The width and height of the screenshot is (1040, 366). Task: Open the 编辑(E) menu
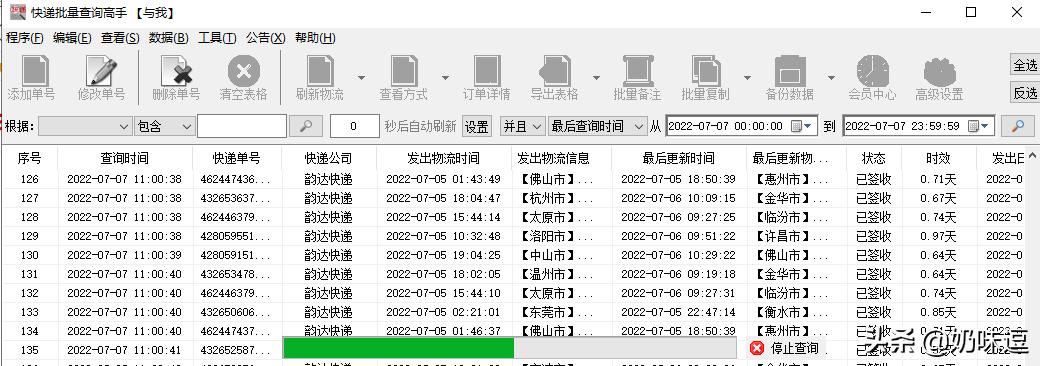coord(72,38)
